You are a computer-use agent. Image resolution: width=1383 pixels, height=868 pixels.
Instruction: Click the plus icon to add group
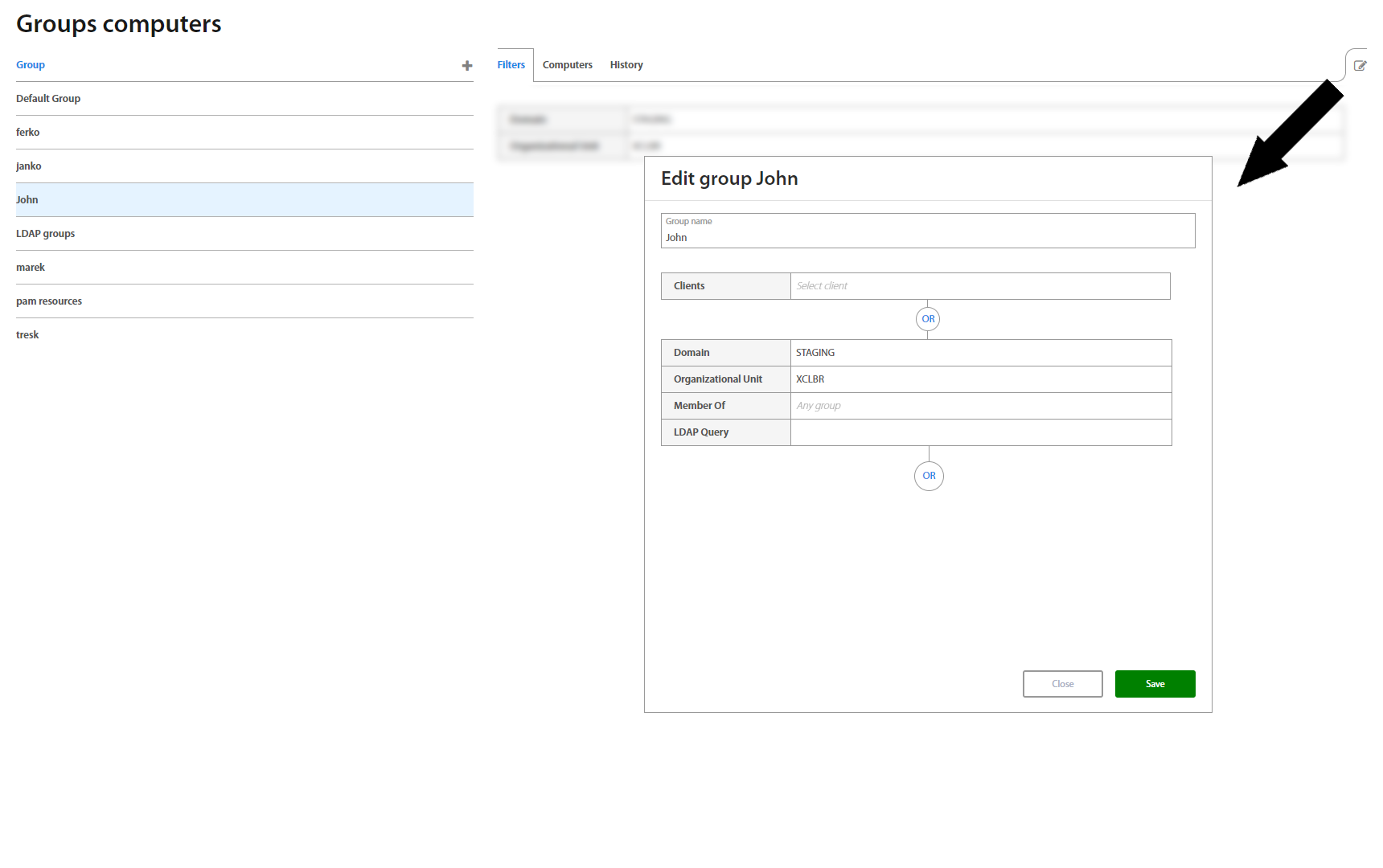466,66
